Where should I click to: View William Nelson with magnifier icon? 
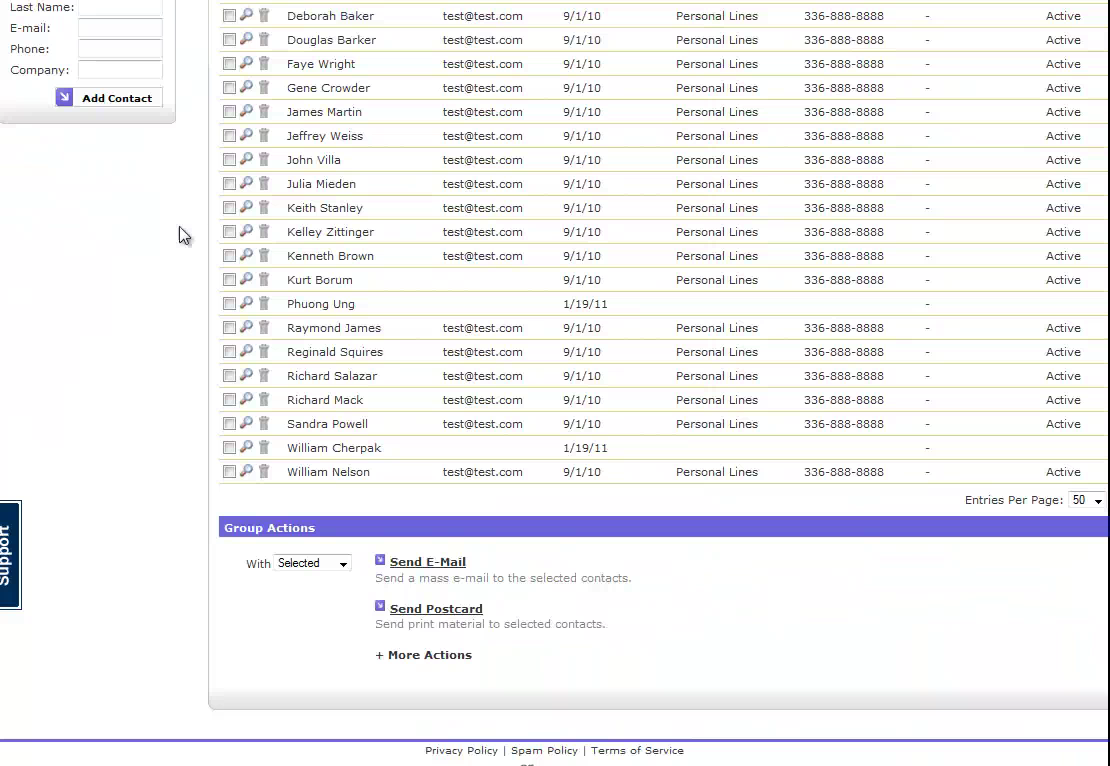[246, 472]
